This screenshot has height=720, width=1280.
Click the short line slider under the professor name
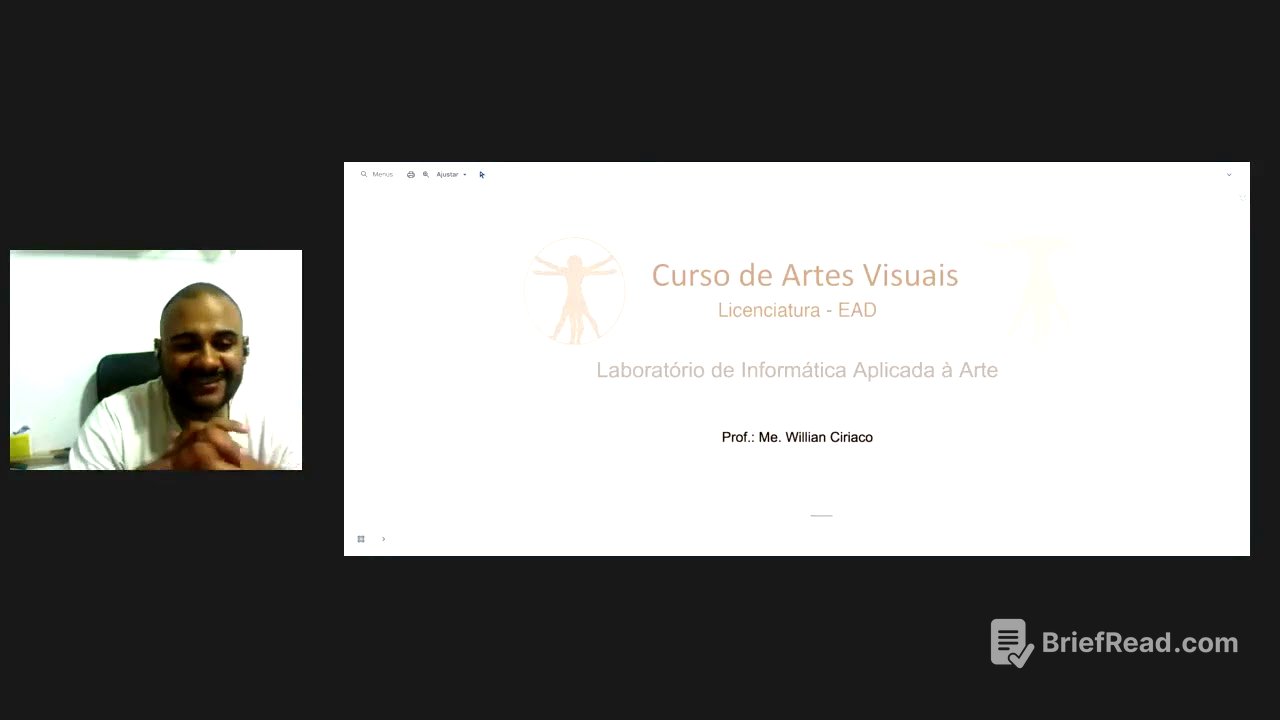820,515
